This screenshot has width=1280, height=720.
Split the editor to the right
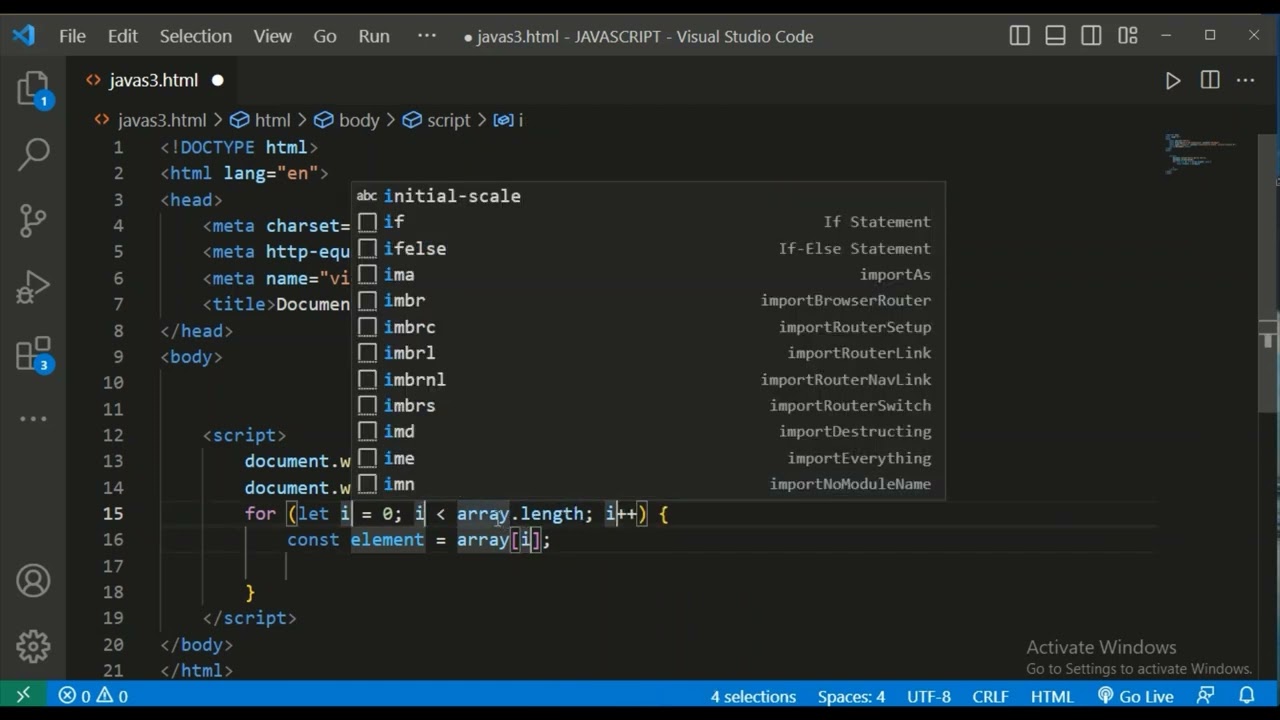[x=1210, y=80]
